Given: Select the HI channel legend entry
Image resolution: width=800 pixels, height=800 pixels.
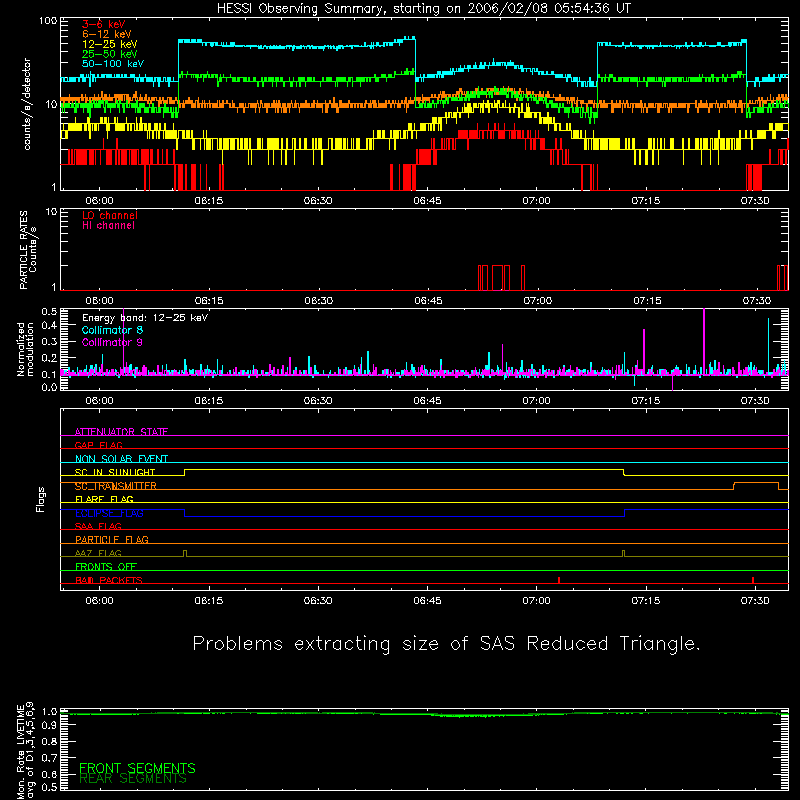Looking at the screenshot, I should [x=108, y=226].
